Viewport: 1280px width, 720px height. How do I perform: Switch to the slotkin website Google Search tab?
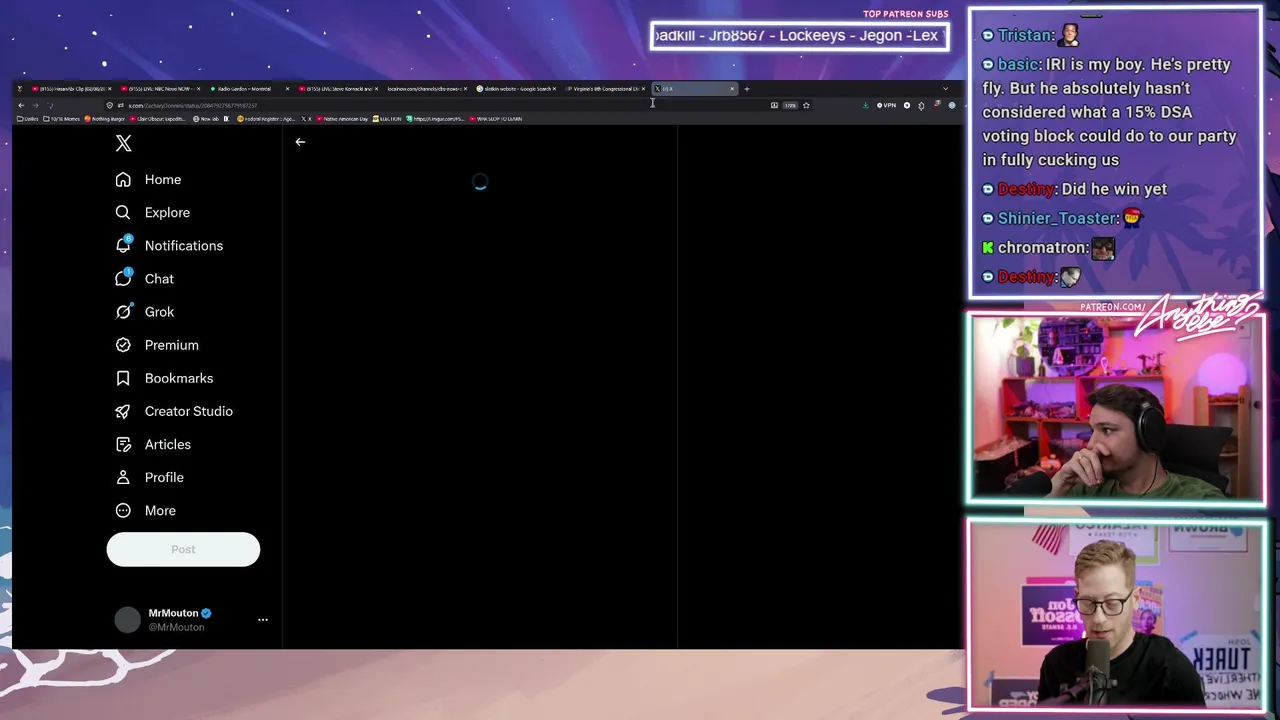516,89
